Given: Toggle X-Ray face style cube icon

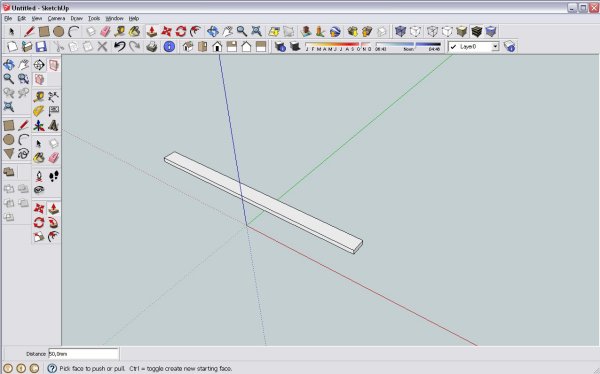Looking at the screenshot, I should (400, 31).
